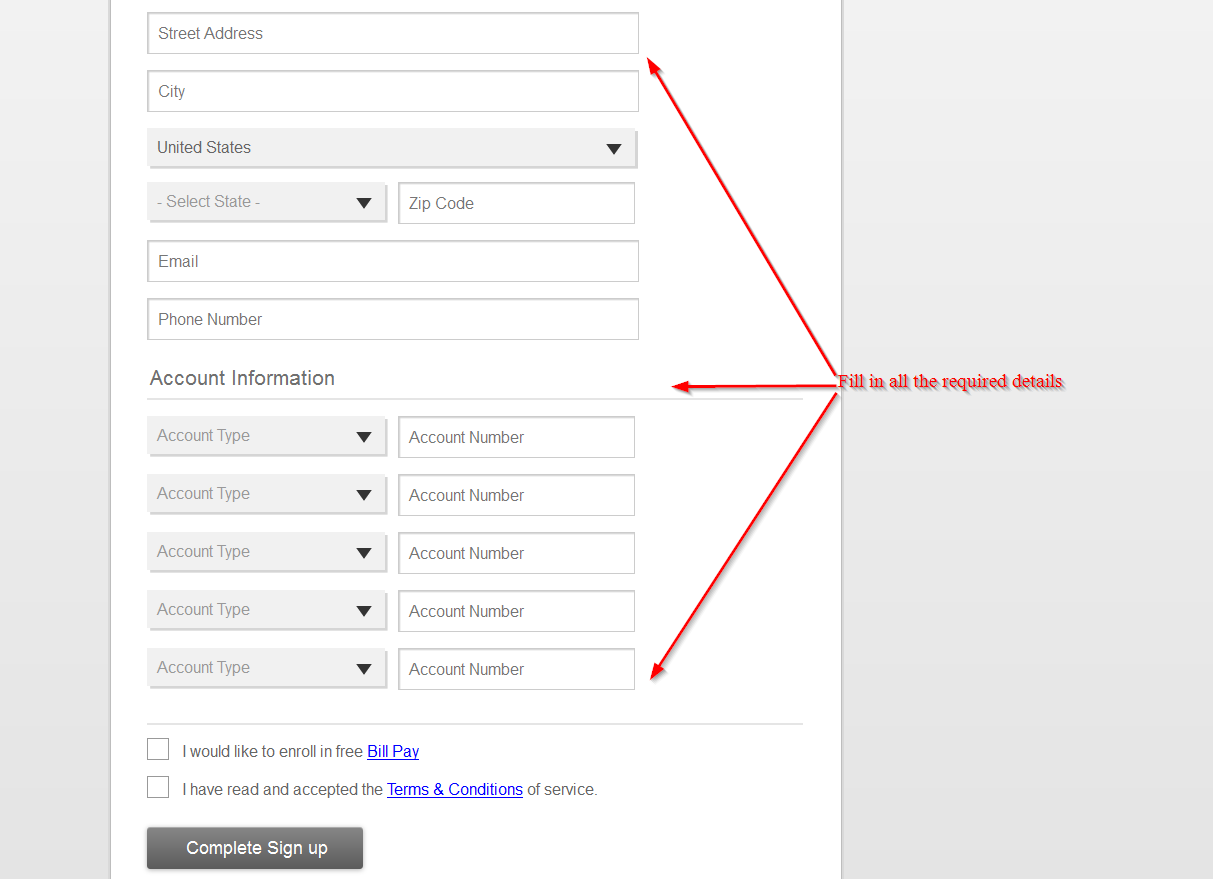Open the Bill Pay link
The image size is (1213, 879).
[x=393, y=751]
